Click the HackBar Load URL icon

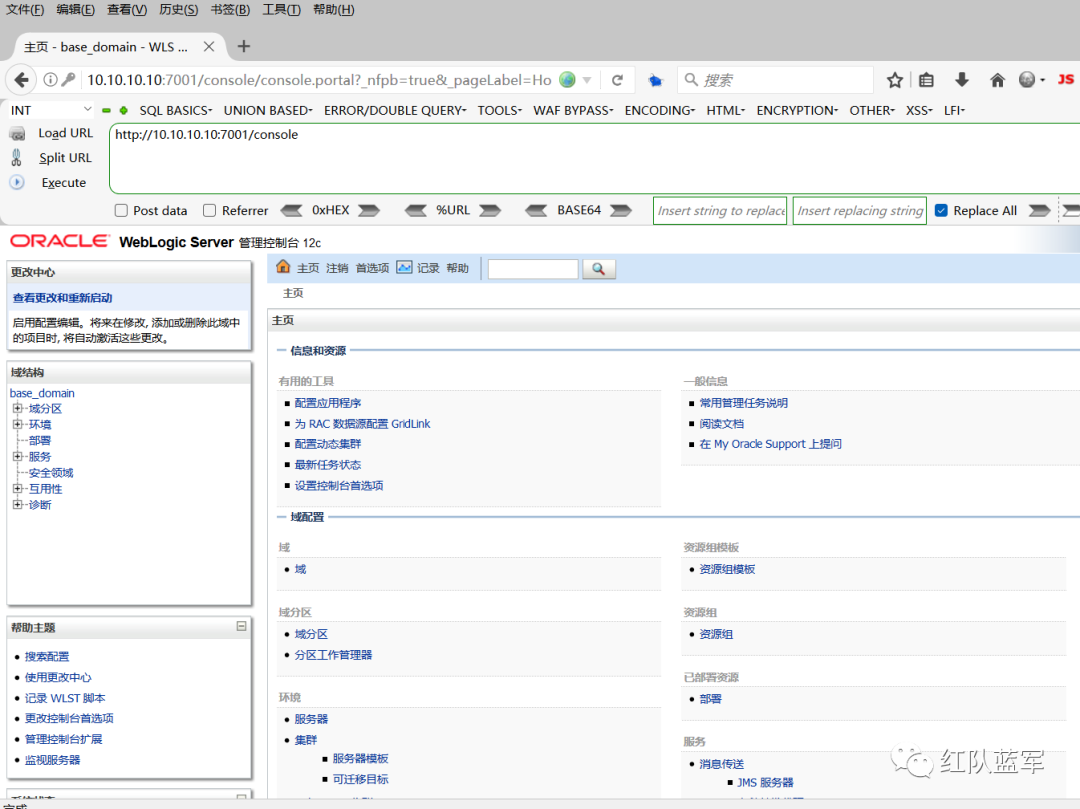pos(17,134)
